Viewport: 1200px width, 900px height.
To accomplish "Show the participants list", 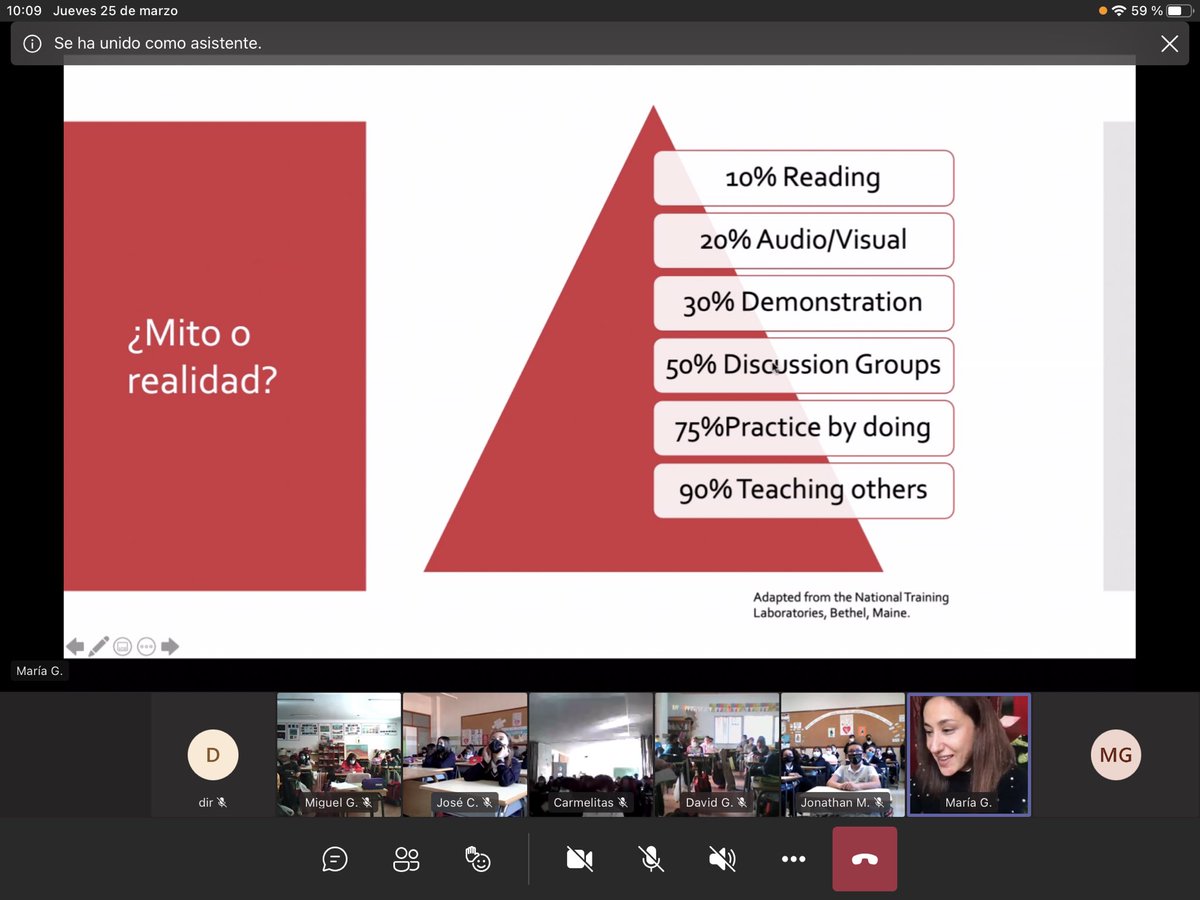I will tap(406, 859).
